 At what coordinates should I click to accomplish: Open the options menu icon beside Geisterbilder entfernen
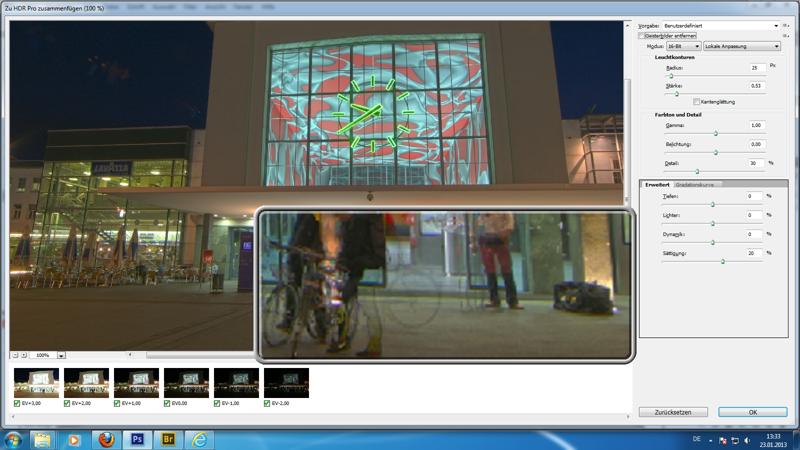(786, 36)
